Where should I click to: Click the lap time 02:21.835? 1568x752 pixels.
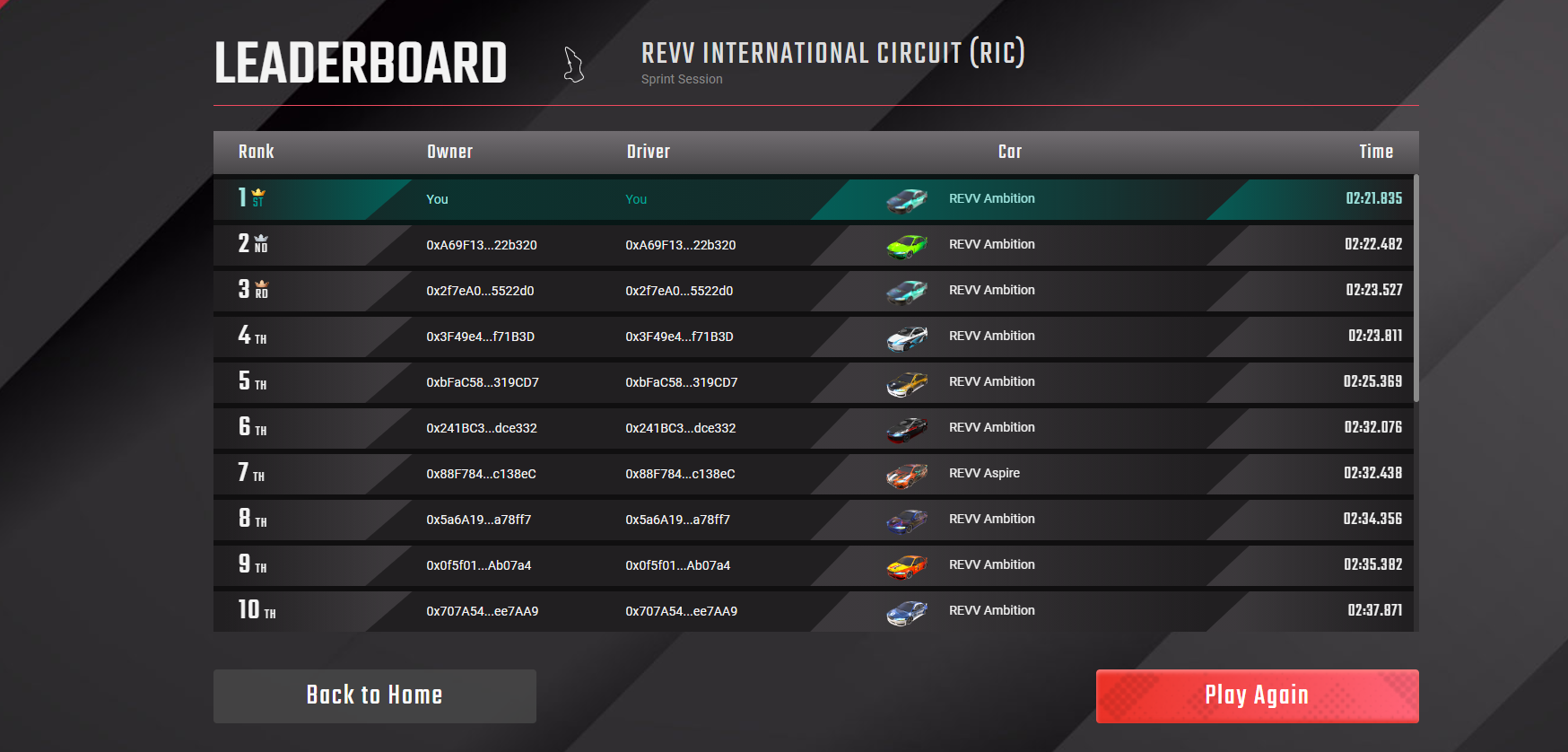click(x=1373, y=198)
